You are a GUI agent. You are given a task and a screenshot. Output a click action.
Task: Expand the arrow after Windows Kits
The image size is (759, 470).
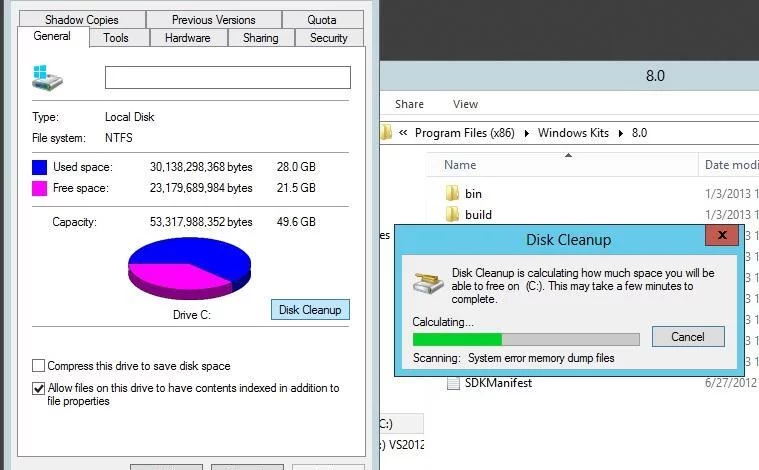pos(621,133)
